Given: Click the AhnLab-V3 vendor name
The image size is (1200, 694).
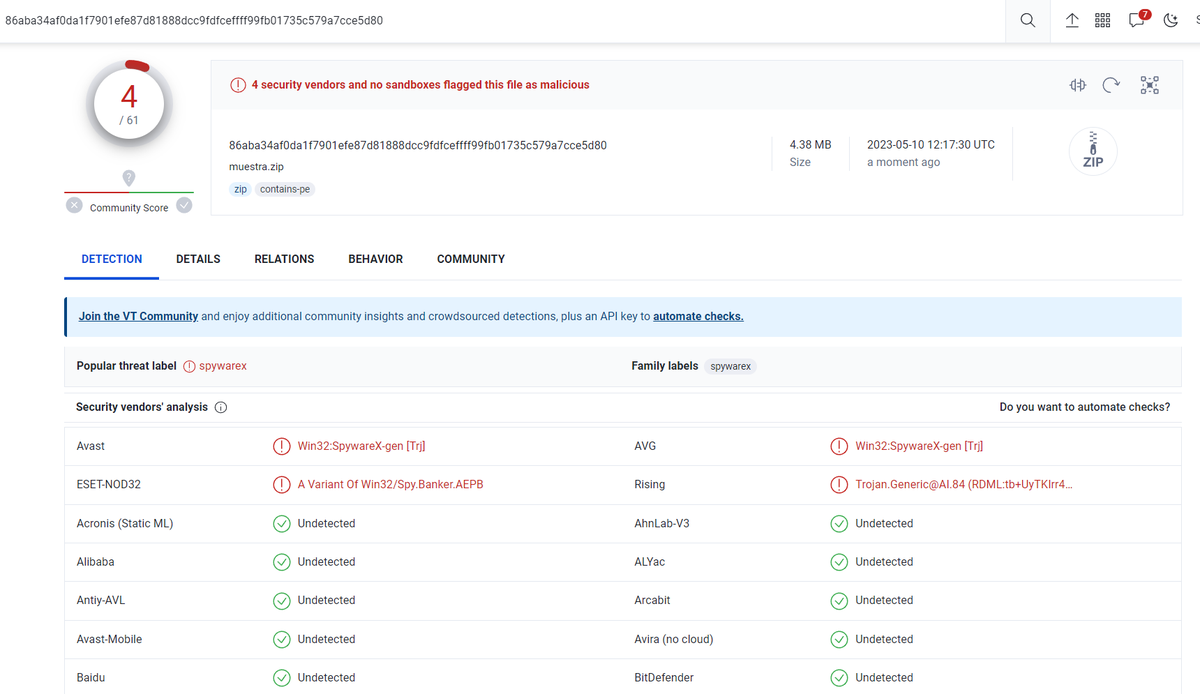Looking at the screenshot, I should pyautogui.click(x=662, y=523).
